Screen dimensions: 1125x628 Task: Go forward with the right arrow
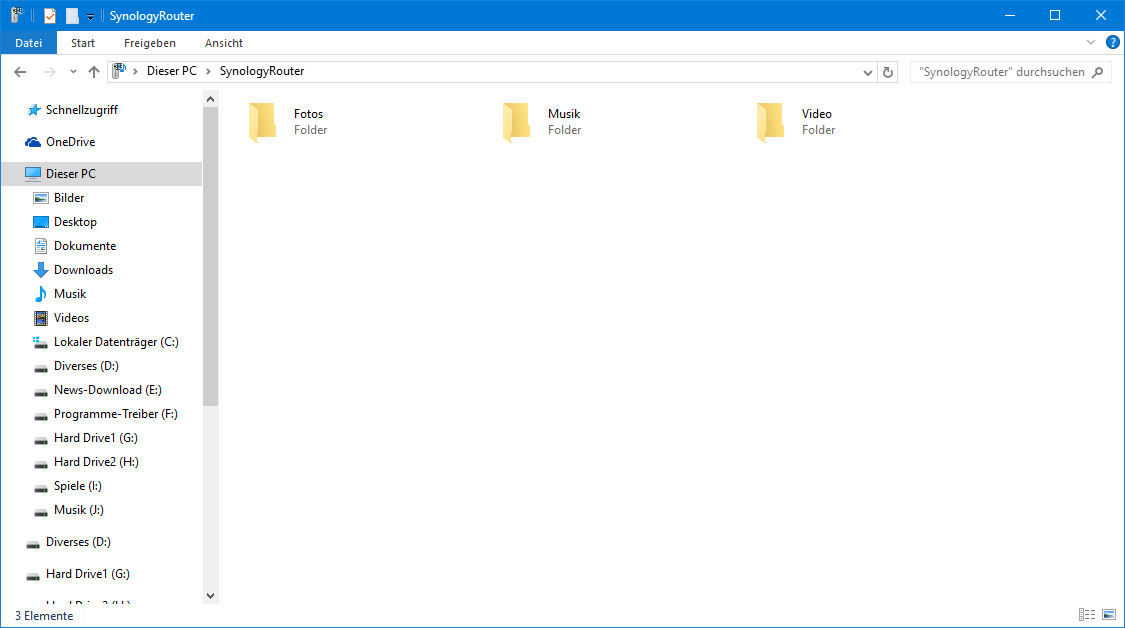point(50,72)
